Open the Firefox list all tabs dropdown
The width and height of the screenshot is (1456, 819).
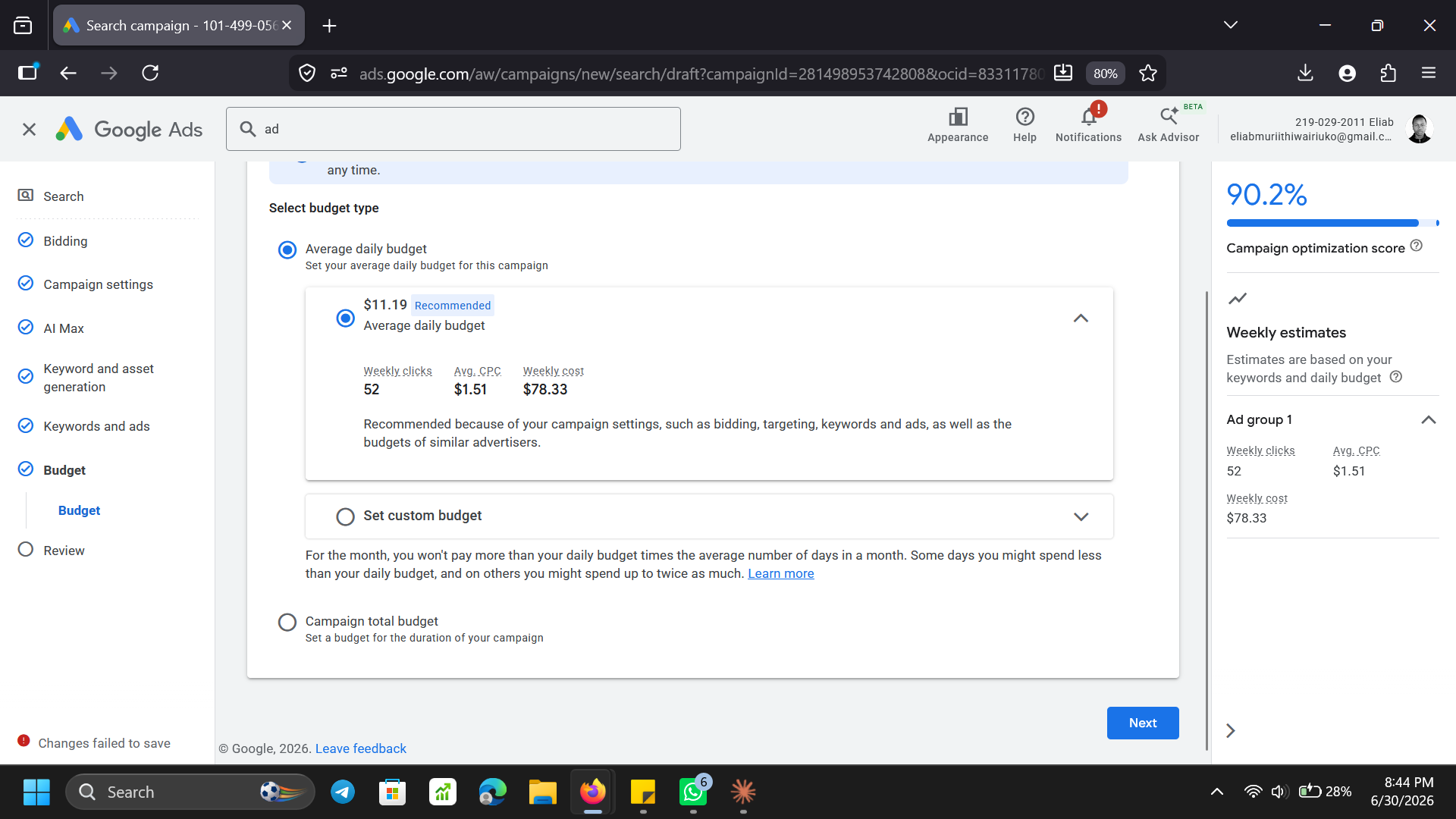click(x=1231, y=25)
